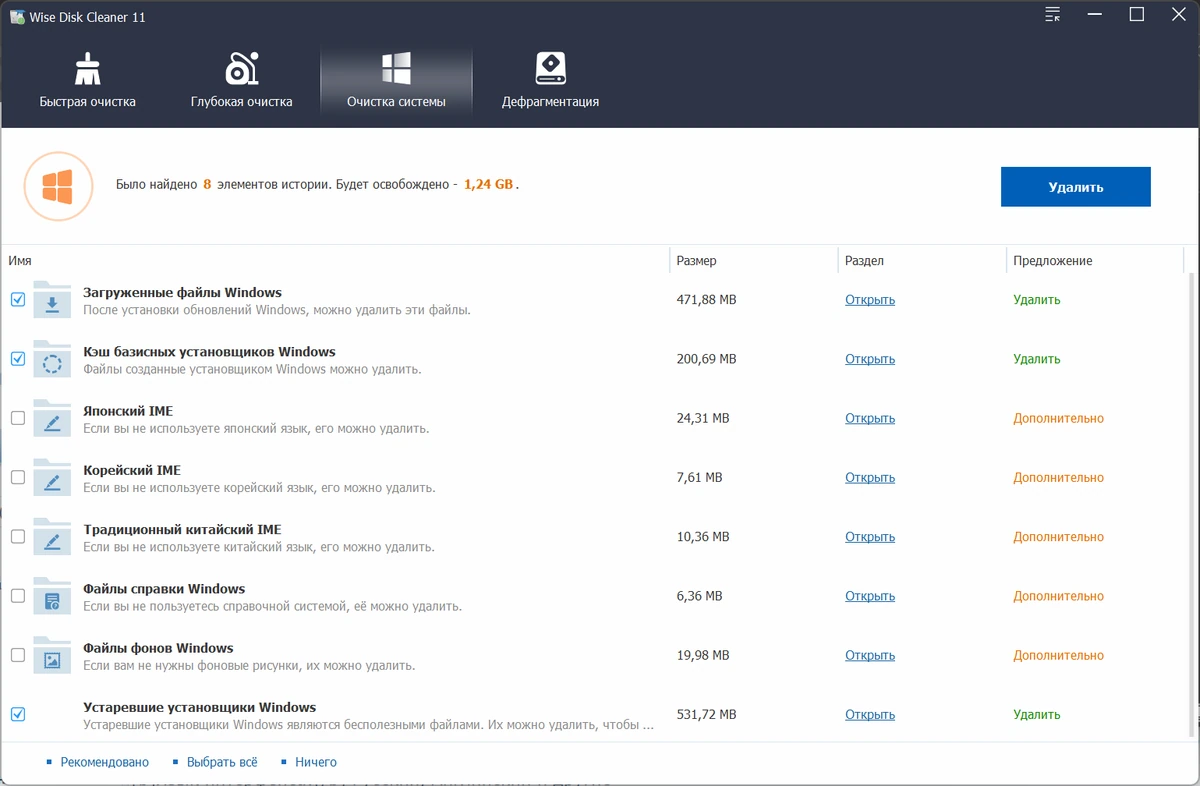Click the folder icon of Кэш базисных установщиков Windows

[x=52, y=359]
